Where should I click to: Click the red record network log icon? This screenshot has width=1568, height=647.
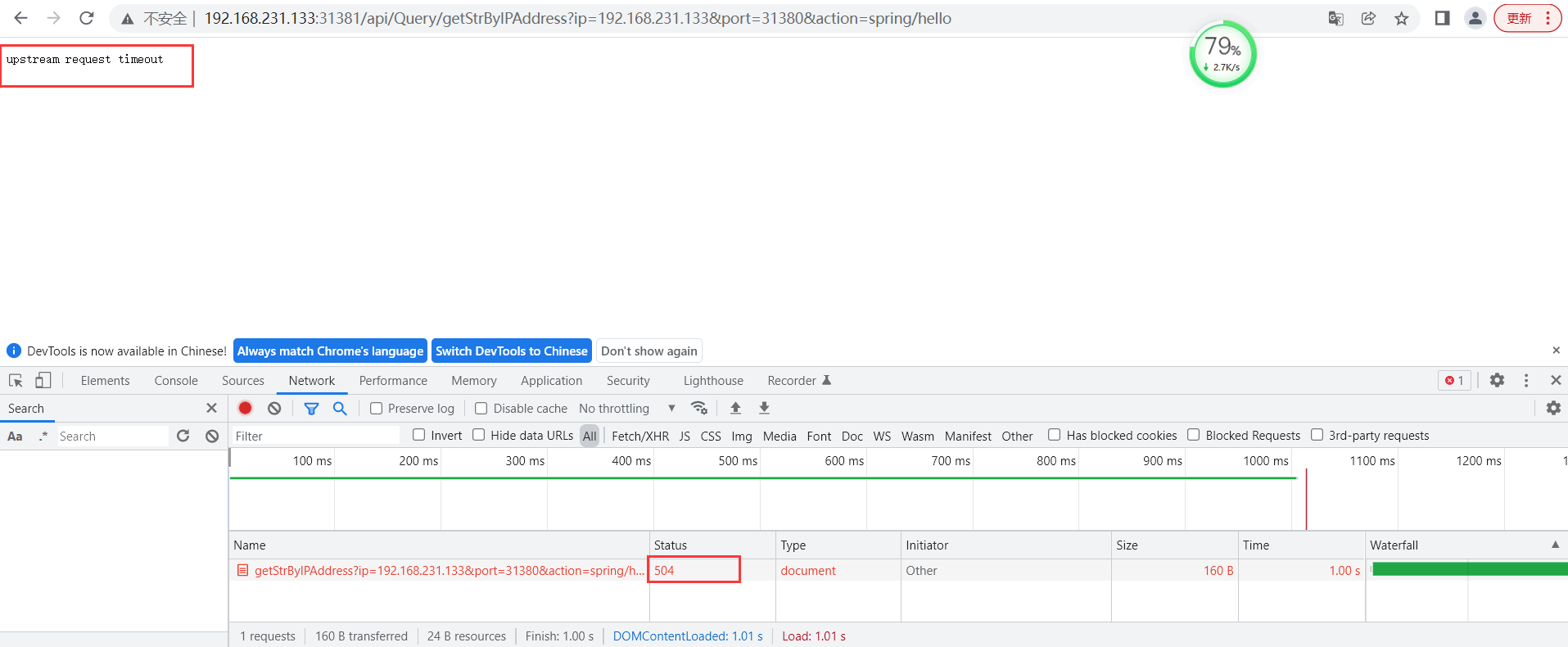(x=245, y=408)
